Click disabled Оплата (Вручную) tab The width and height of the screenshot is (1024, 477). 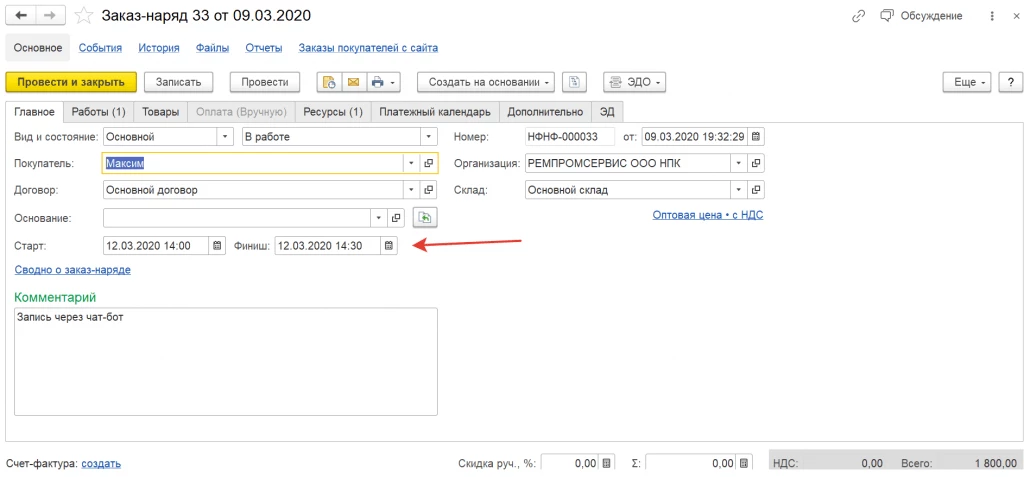[x=242, y=112]
